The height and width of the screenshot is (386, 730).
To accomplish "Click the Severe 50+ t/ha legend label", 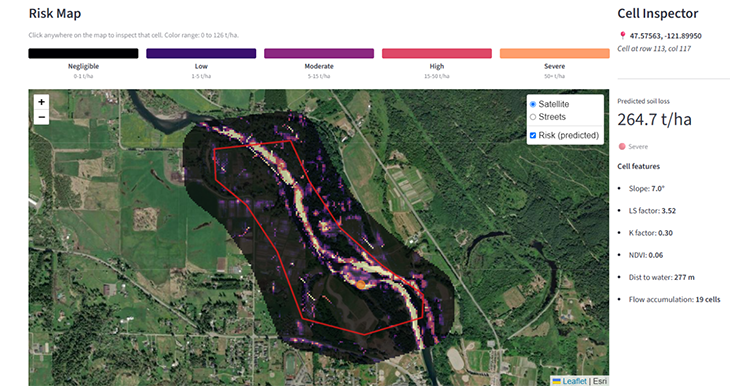I will tap(554, 71).
